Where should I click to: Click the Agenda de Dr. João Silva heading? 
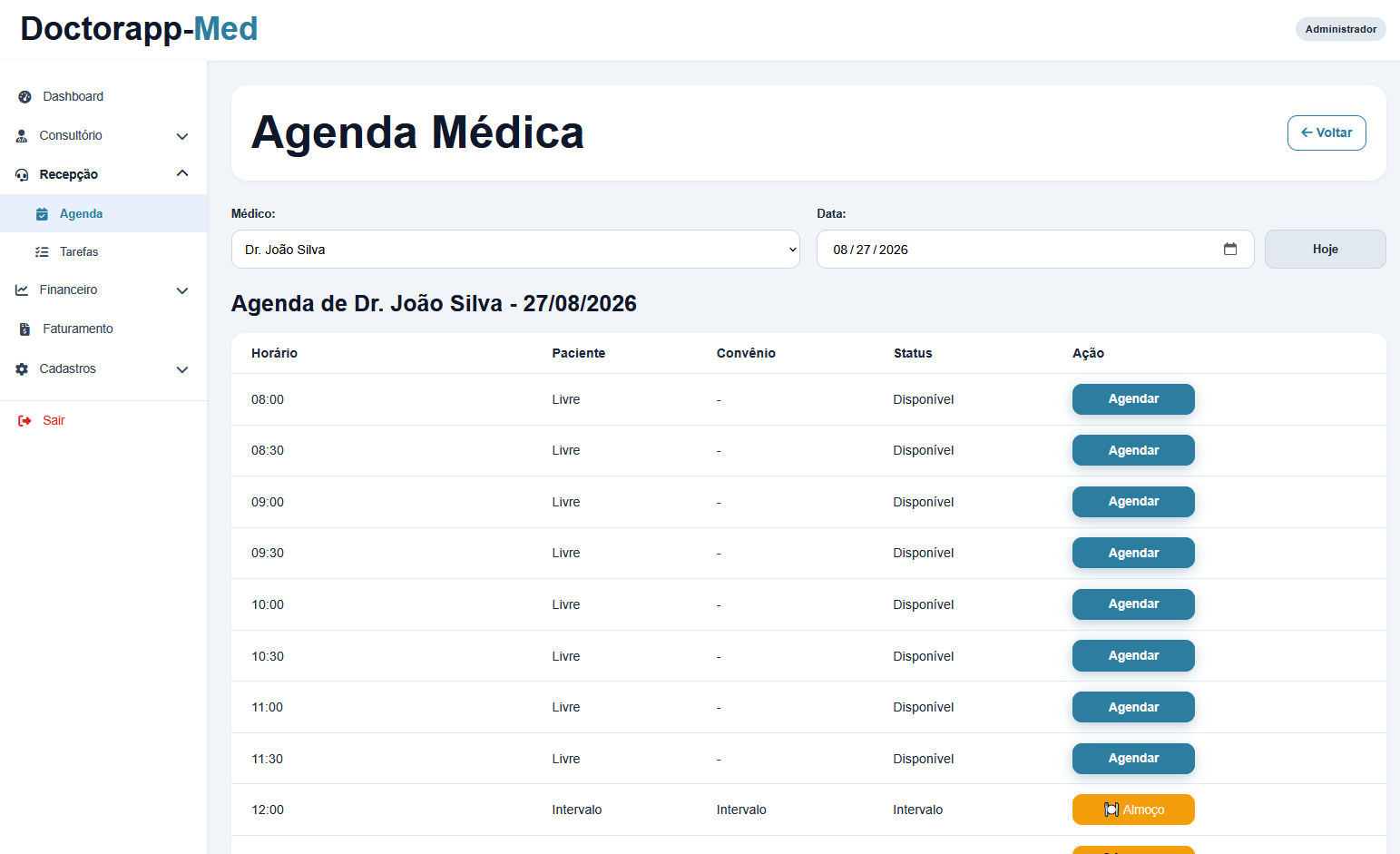point(434,303)
